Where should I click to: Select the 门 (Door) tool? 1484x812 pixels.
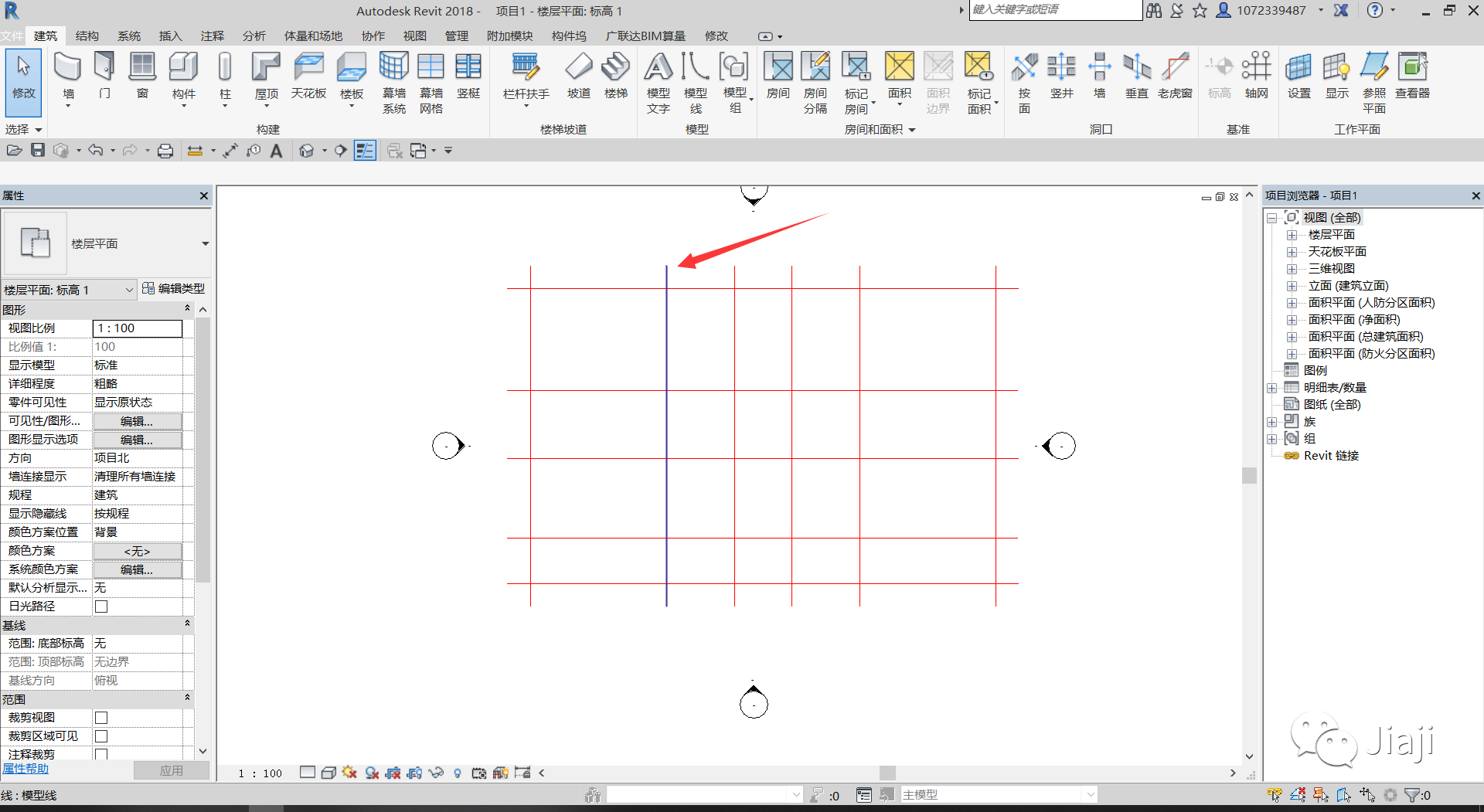(104, 76)
